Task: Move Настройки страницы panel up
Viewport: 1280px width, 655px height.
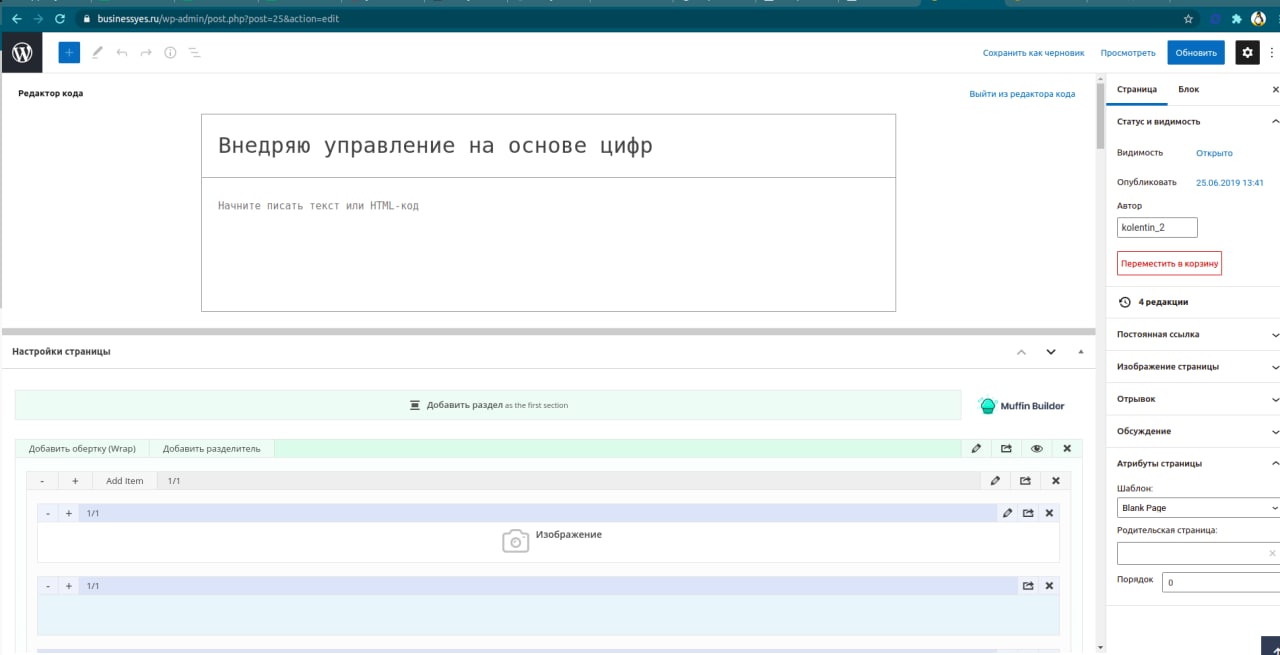Action: [1021, 352]
